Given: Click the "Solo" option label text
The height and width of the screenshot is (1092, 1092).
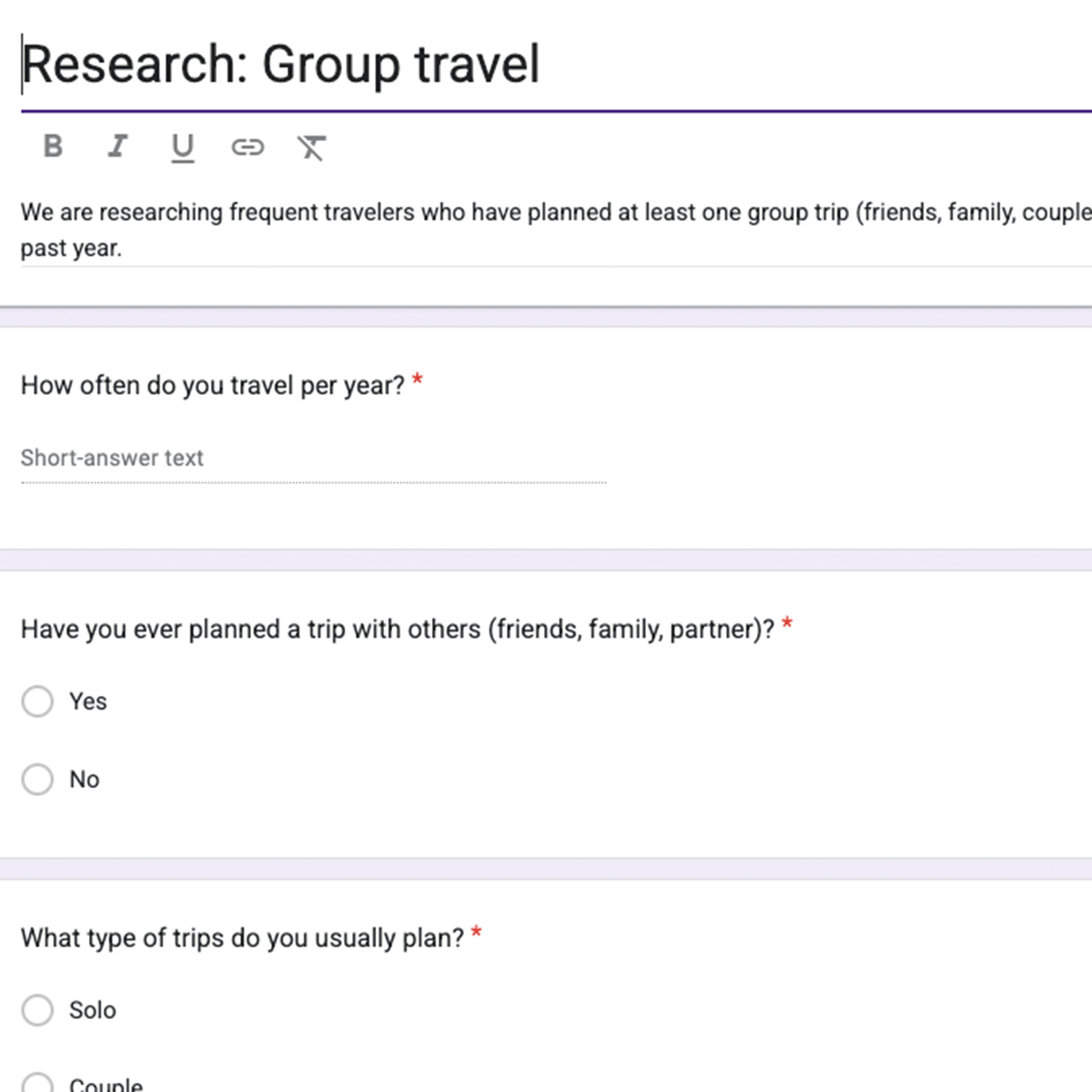Looking at the screenshot, I should tap(92, 1010).
